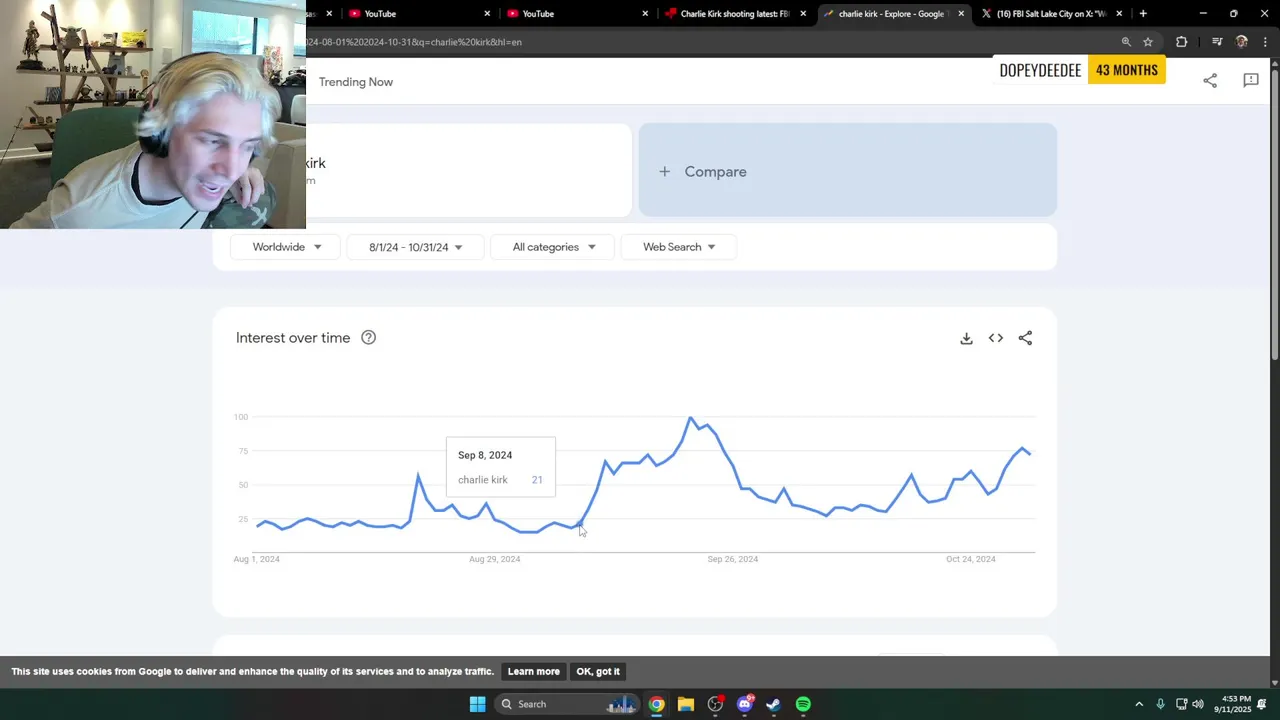1280x720 pixels.
Task: Open Chrome from the taskbar
Action: (656, 704)
